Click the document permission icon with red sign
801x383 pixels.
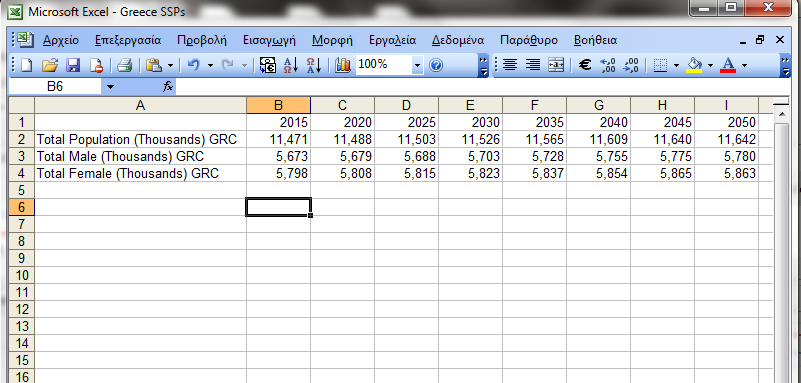(x=97, y=65)
